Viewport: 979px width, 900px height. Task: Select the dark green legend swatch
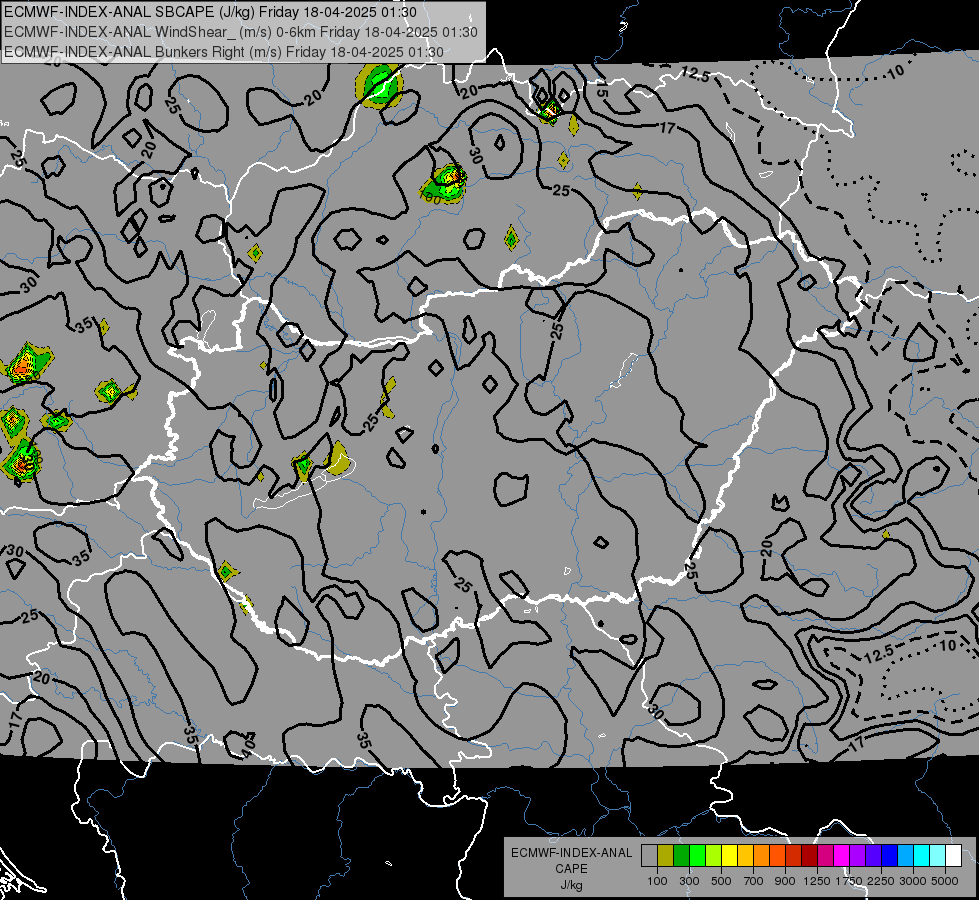[x=681, y=856]
